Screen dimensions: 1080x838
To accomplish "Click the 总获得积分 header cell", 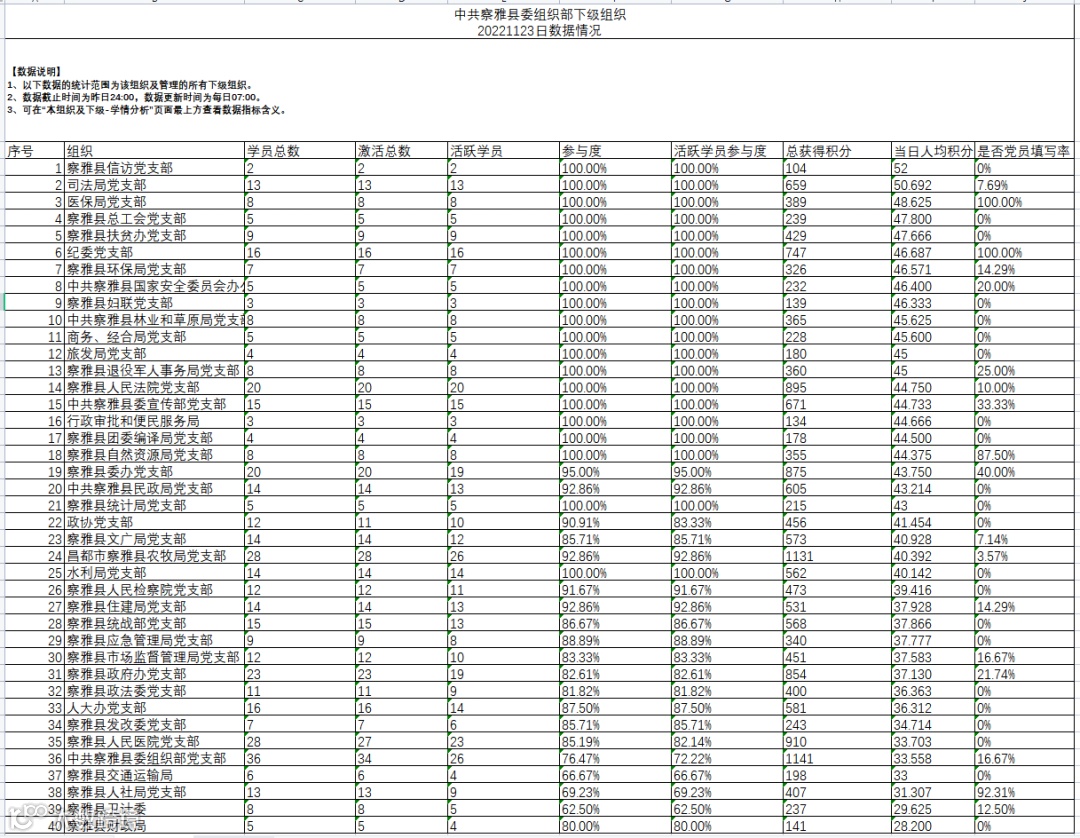I will point(838,151).
